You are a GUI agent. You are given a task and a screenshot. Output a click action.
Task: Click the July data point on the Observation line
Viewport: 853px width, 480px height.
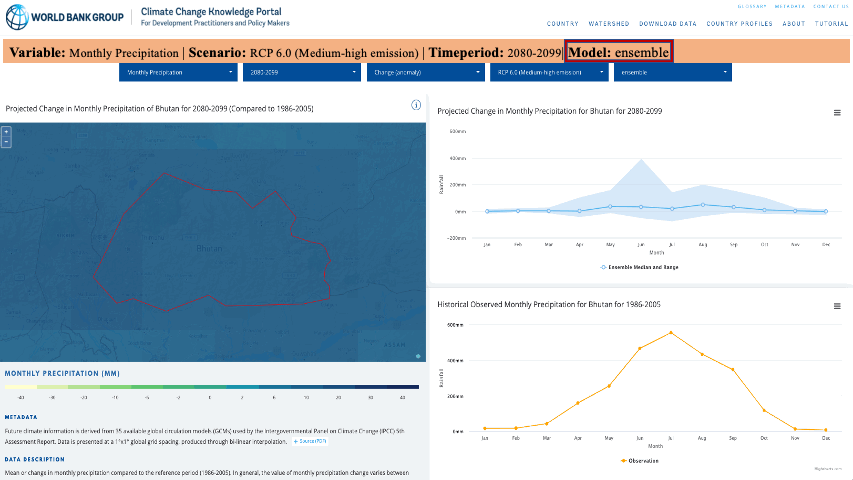(671, 332)
